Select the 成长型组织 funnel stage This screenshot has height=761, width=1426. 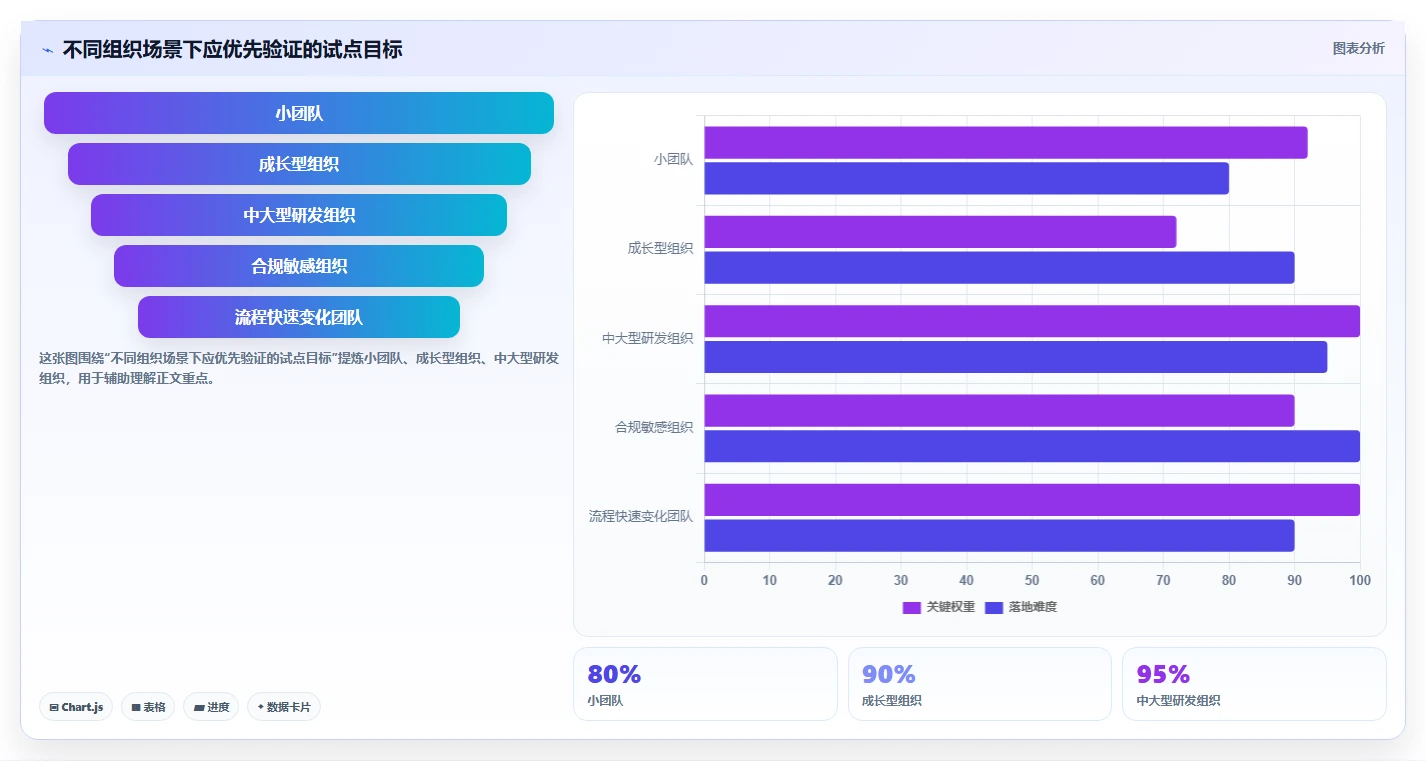299,164
